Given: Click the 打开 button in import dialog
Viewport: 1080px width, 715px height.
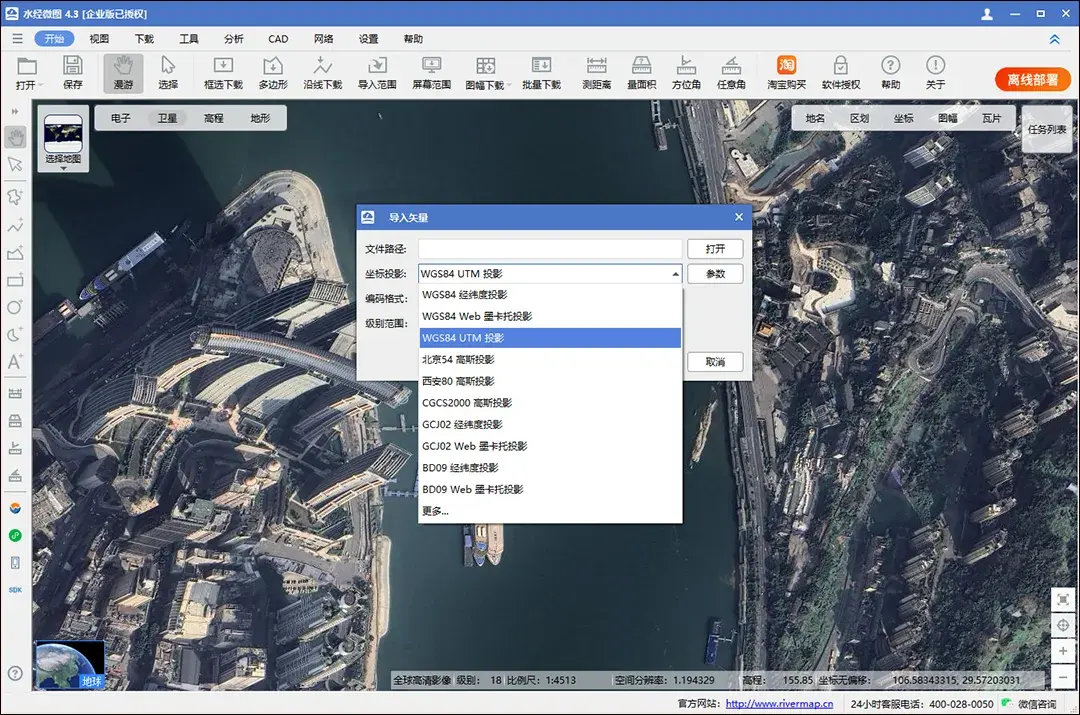Looking at the screenshot, I should pos(715,249).
